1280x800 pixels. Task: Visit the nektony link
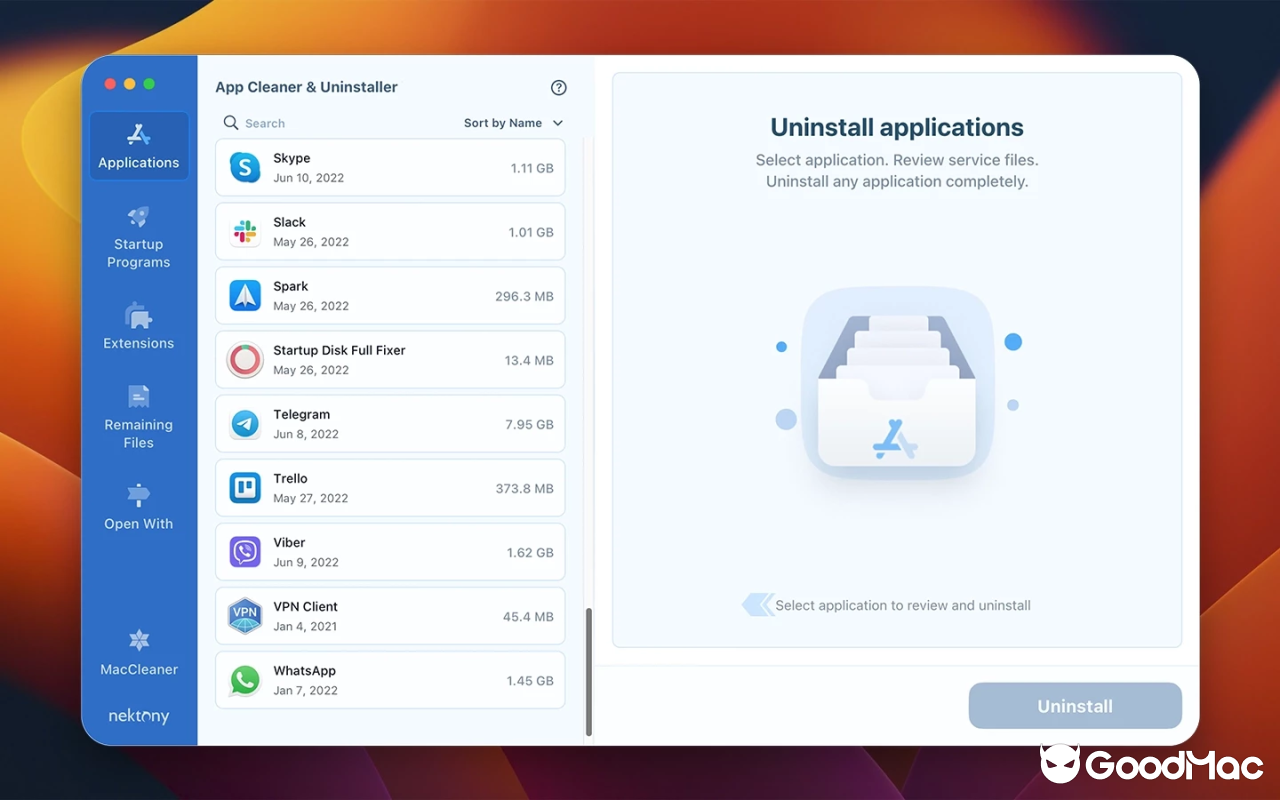(x=138, y=716)
